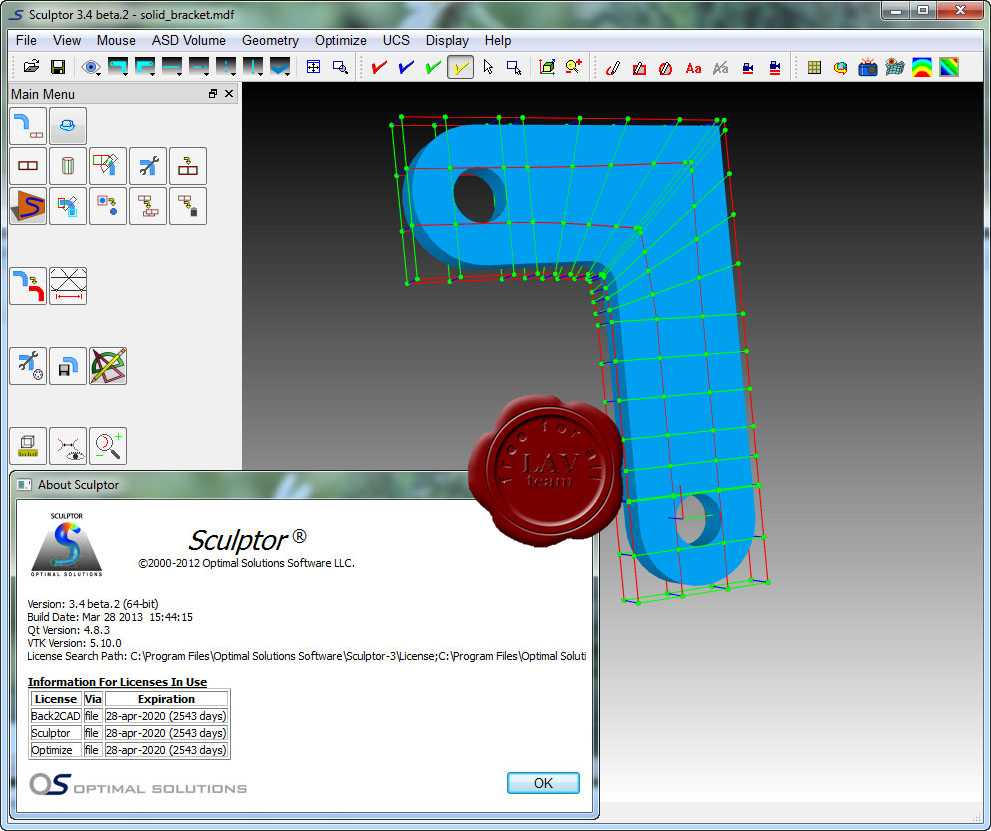Click the diagonal rainbow gradient icon

click(949, 68)
